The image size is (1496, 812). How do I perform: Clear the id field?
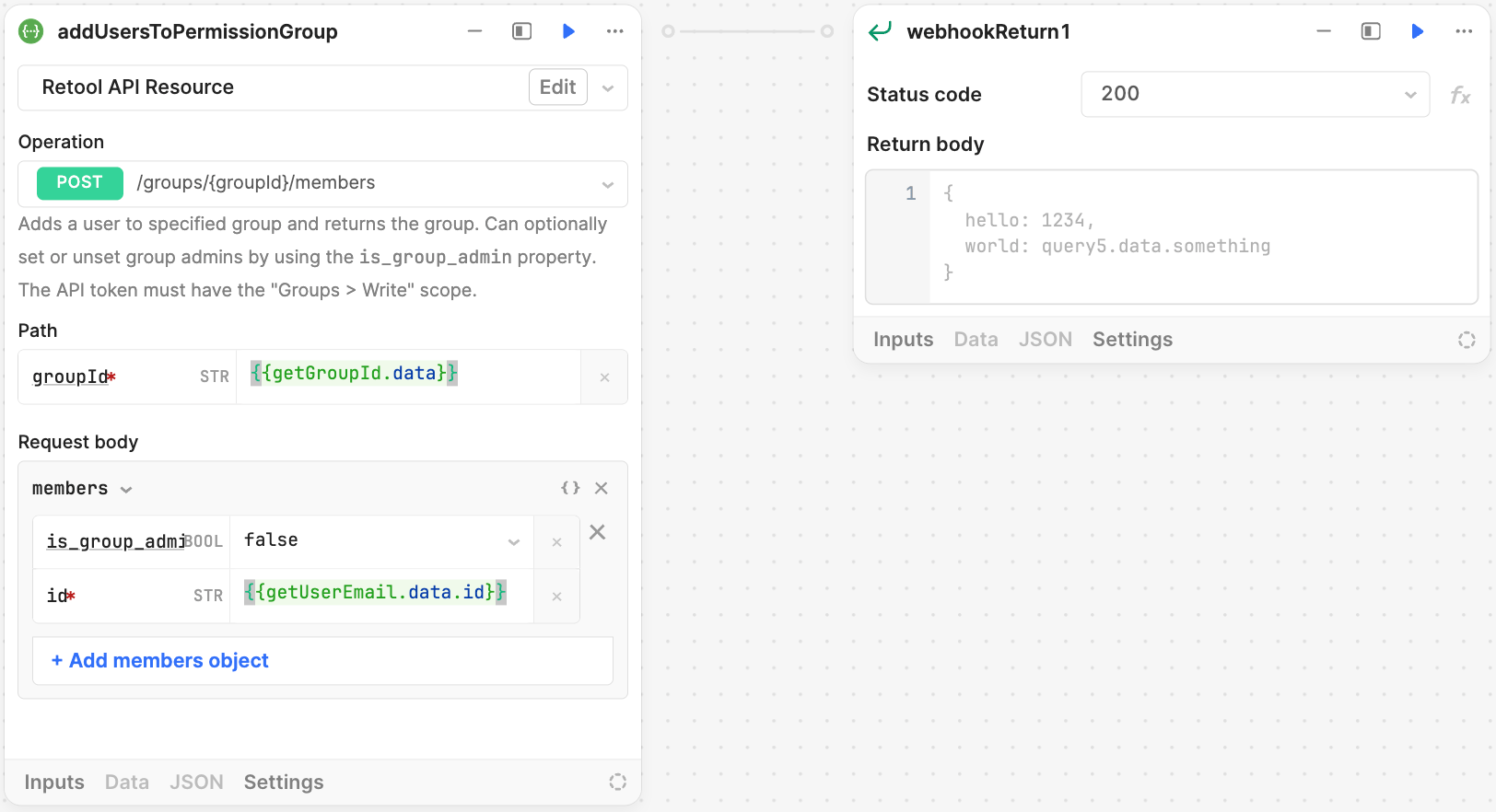556,597
